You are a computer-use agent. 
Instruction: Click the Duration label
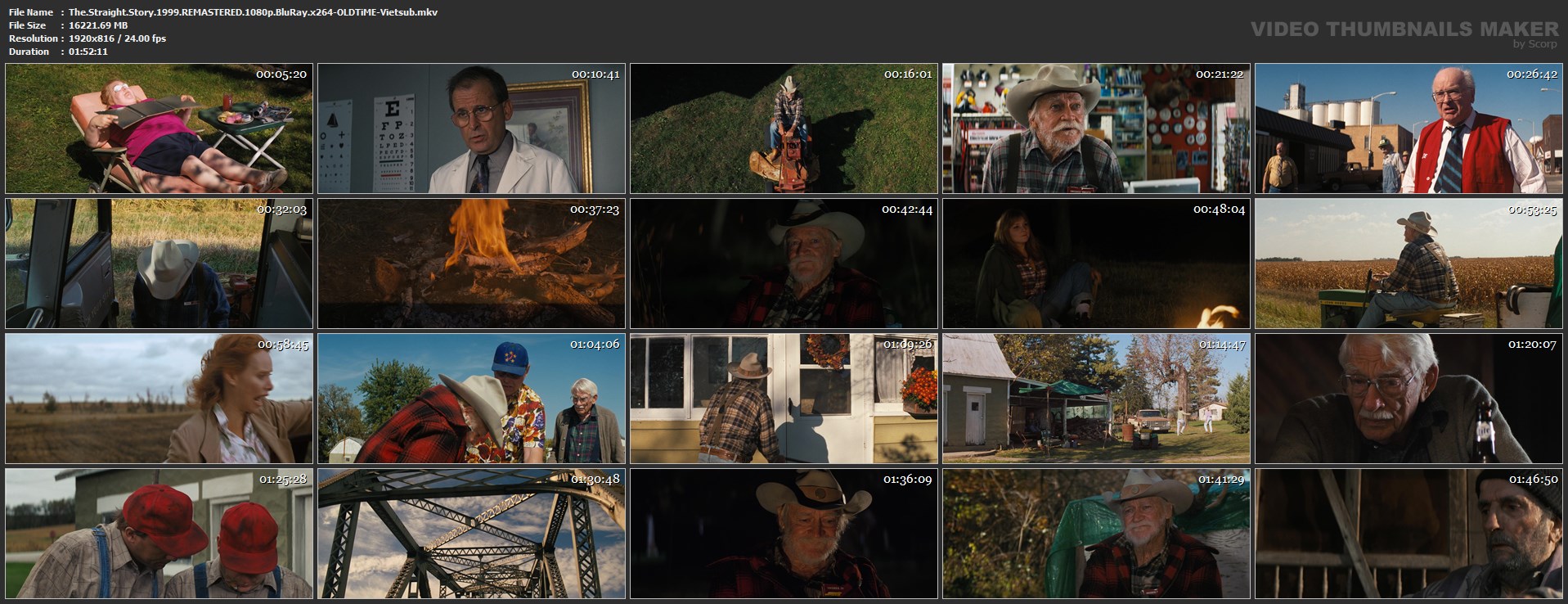click(x=29, y=52)
